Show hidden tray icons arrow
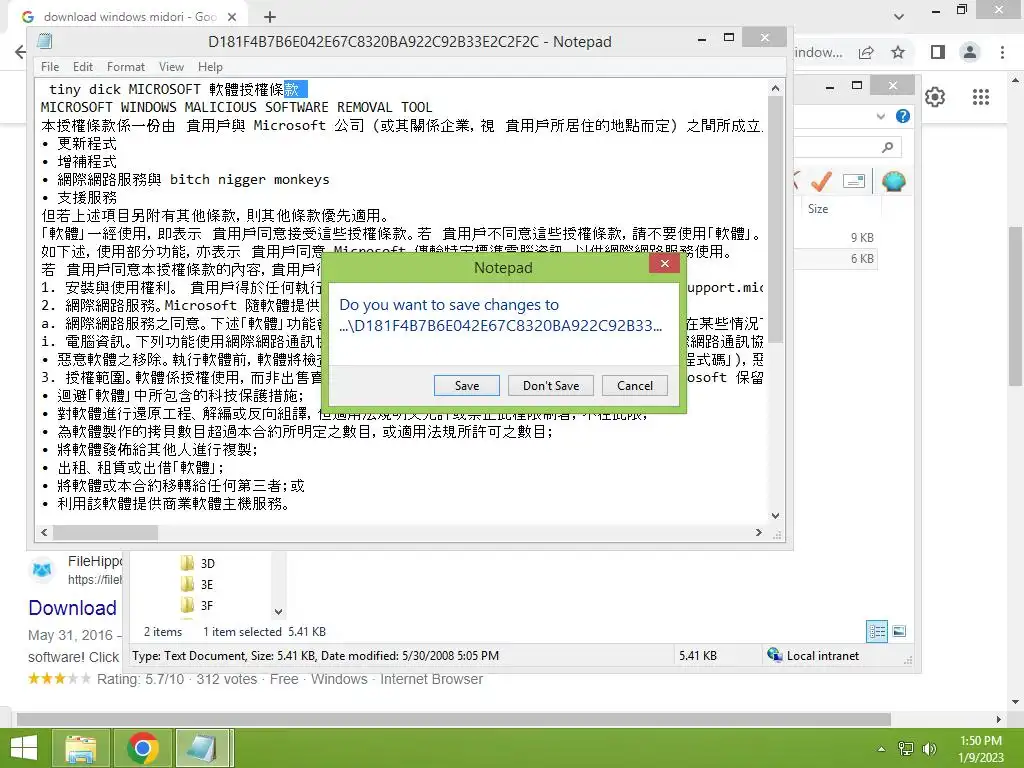Image resolution: width=1024 pixels, height=768 pixels. [x=881, y=749]
